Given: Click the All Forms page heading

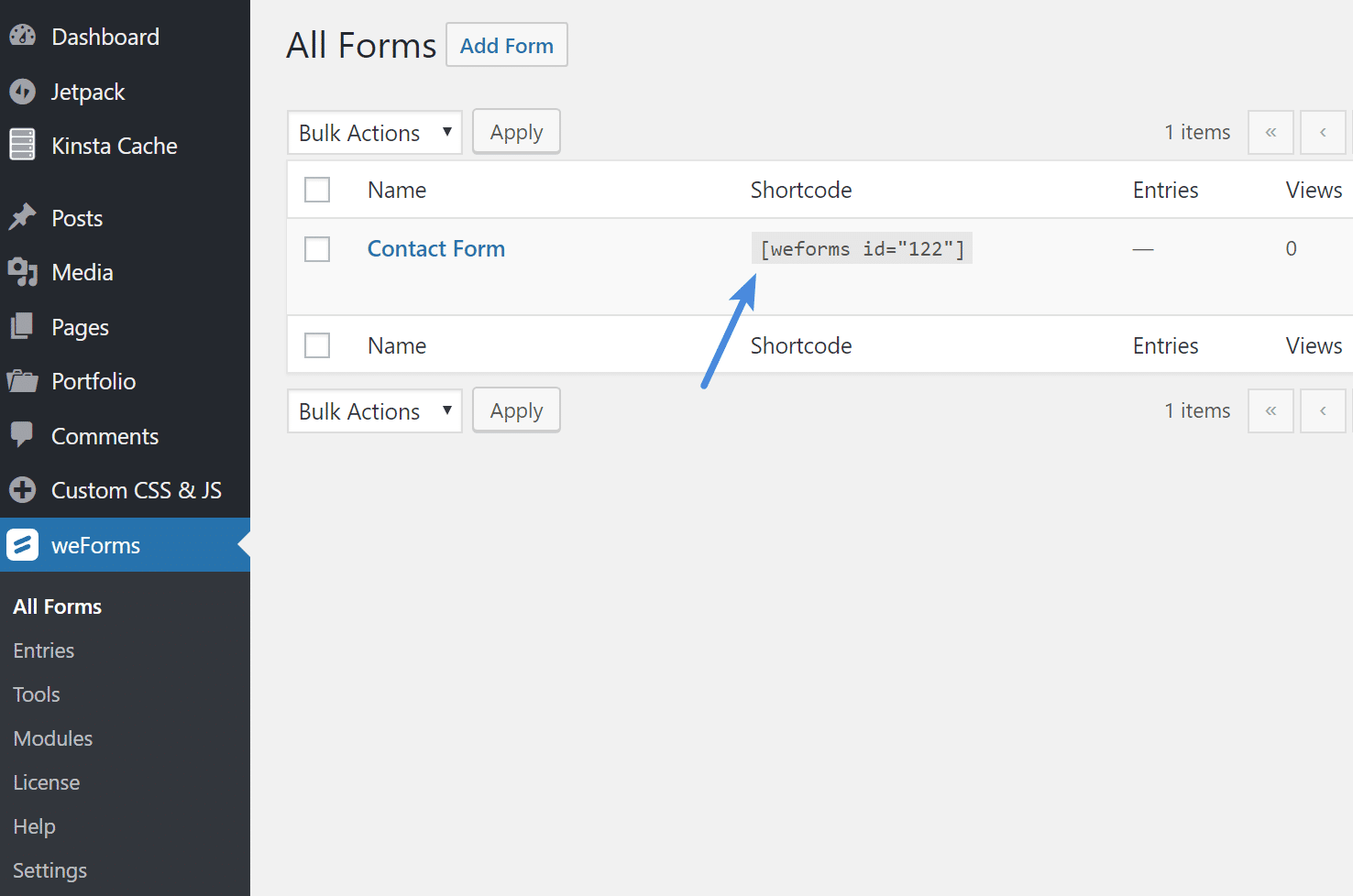Looking at the screenshot, I should click(361, 45).
